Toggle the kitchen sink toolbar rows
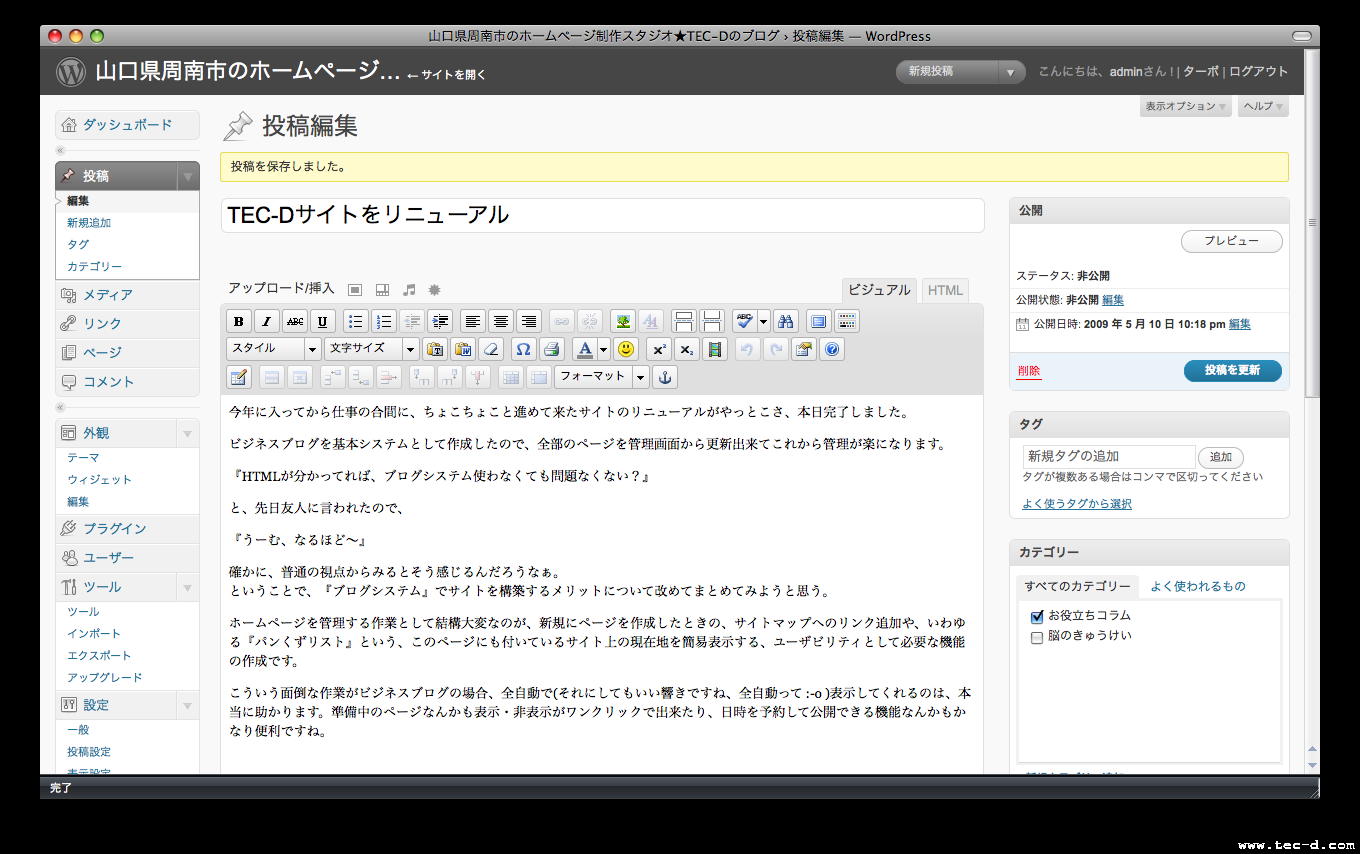Image resolution: width=1360 pixels, height=854 pixels. tap(847, 321)
